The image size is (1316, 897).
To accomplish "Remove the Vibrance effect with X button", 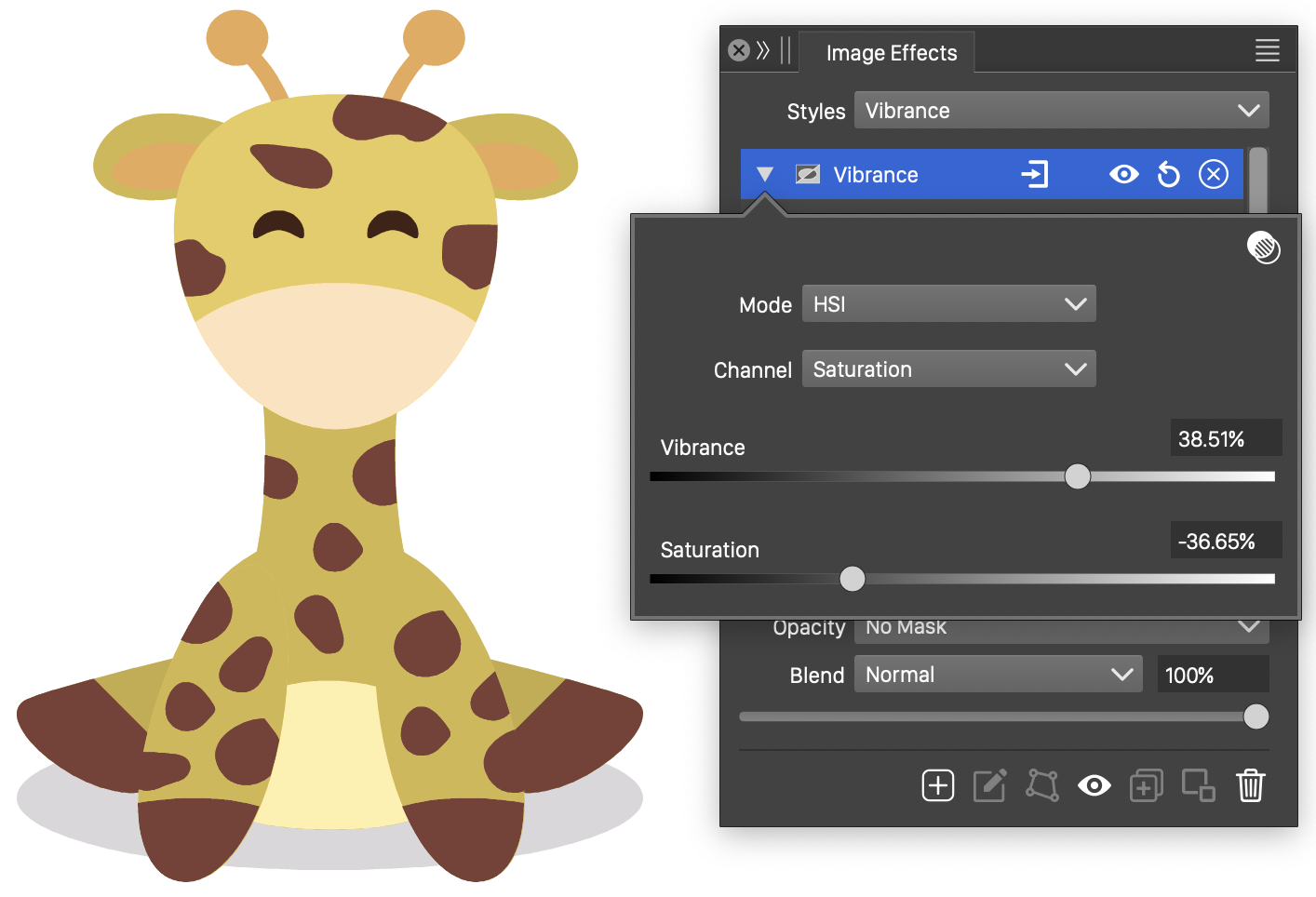I will coord(1213,175).
